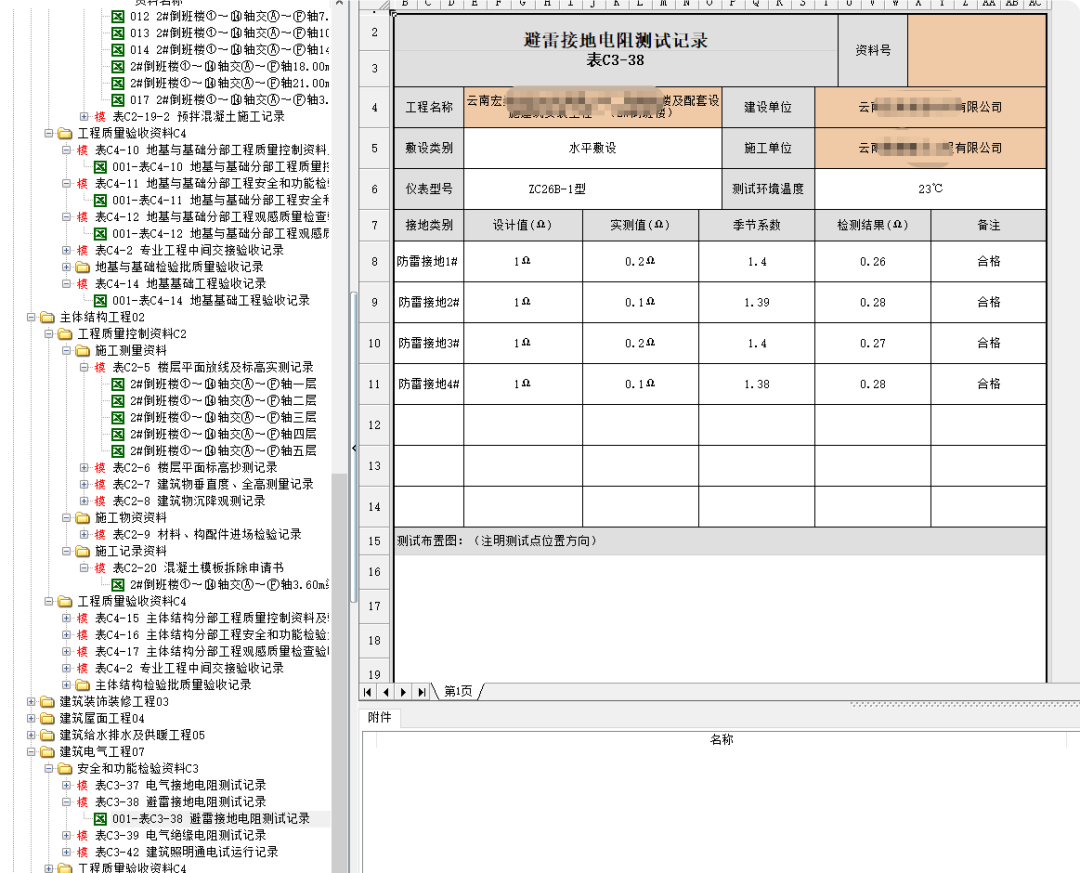Click the 资料号 value cell
1080x873 pixels.
pos(977,50)
